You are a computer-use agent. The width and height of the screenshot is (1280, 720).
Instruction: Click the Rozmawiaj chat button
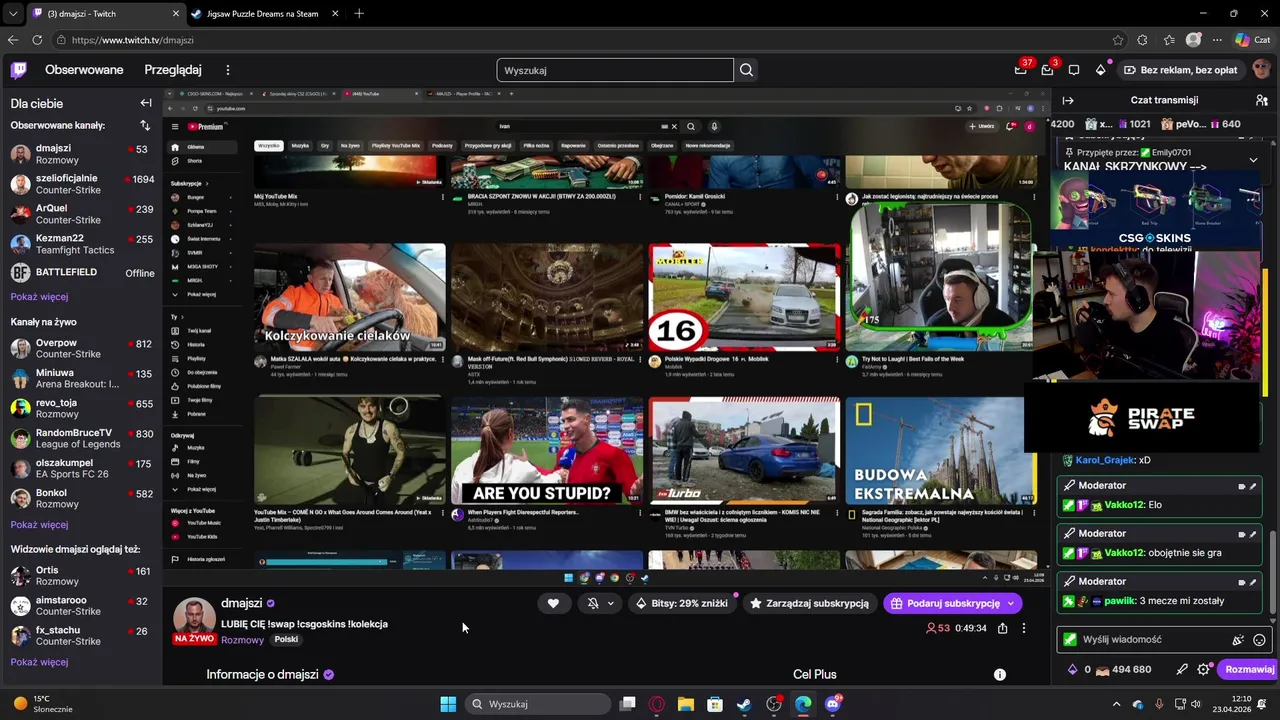(1249, 670)
